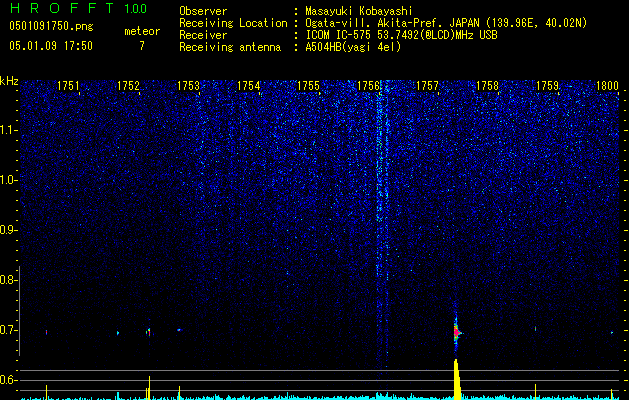Click the 1752 time axis marker
This screenshot has width=629, height=400.
point(128,86)
